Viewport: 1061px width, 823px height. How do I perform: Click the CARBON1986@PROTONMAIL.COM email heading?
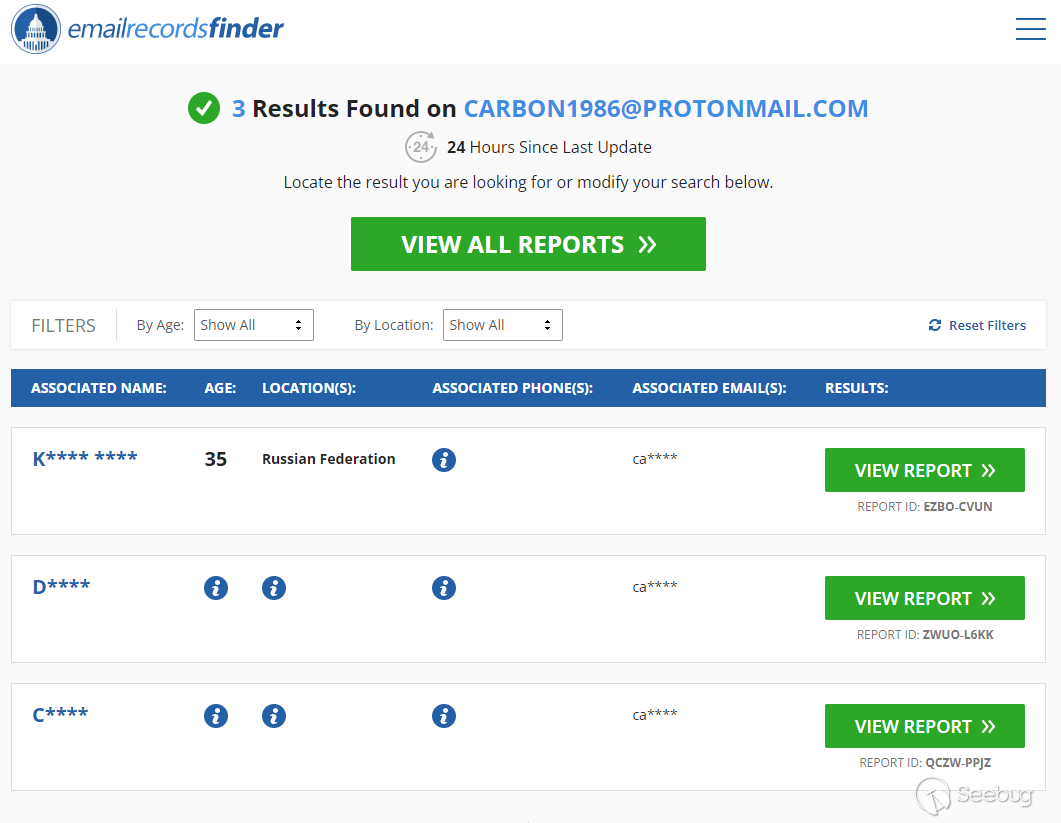click(666, 109)
